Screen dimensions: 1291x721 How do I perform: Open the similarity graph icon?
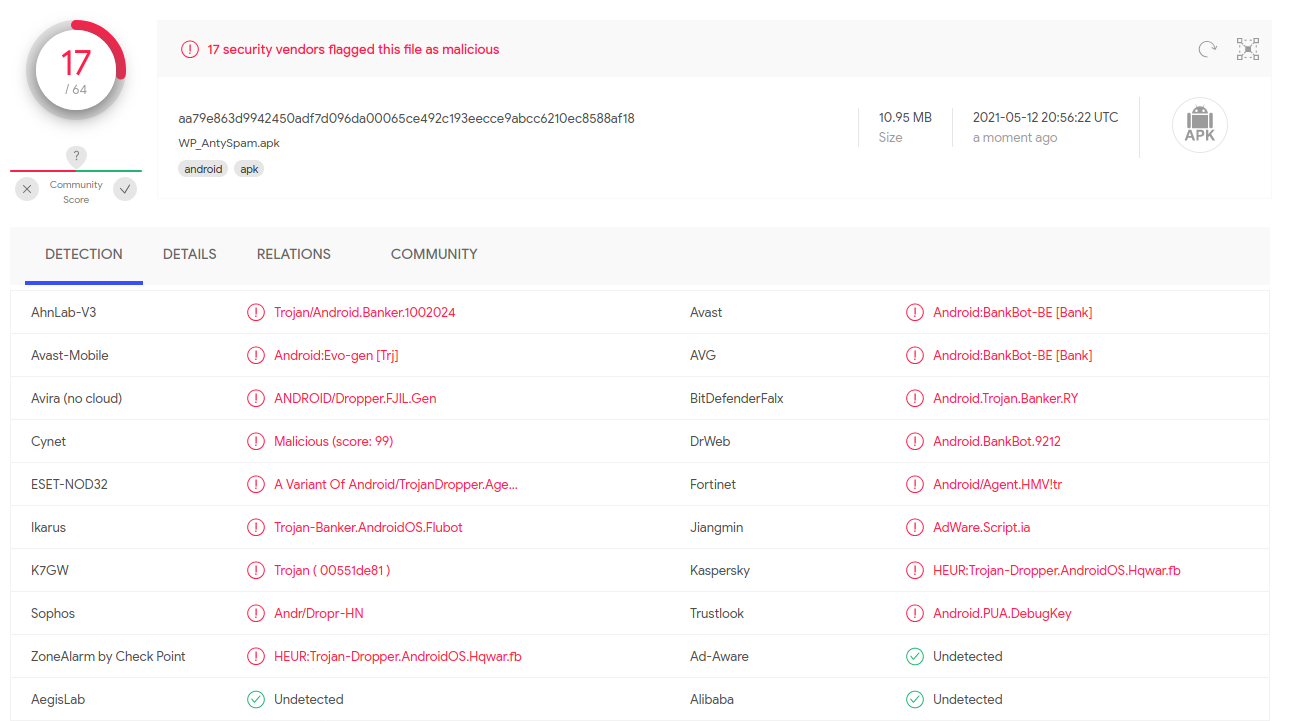tap(1247, 49)
